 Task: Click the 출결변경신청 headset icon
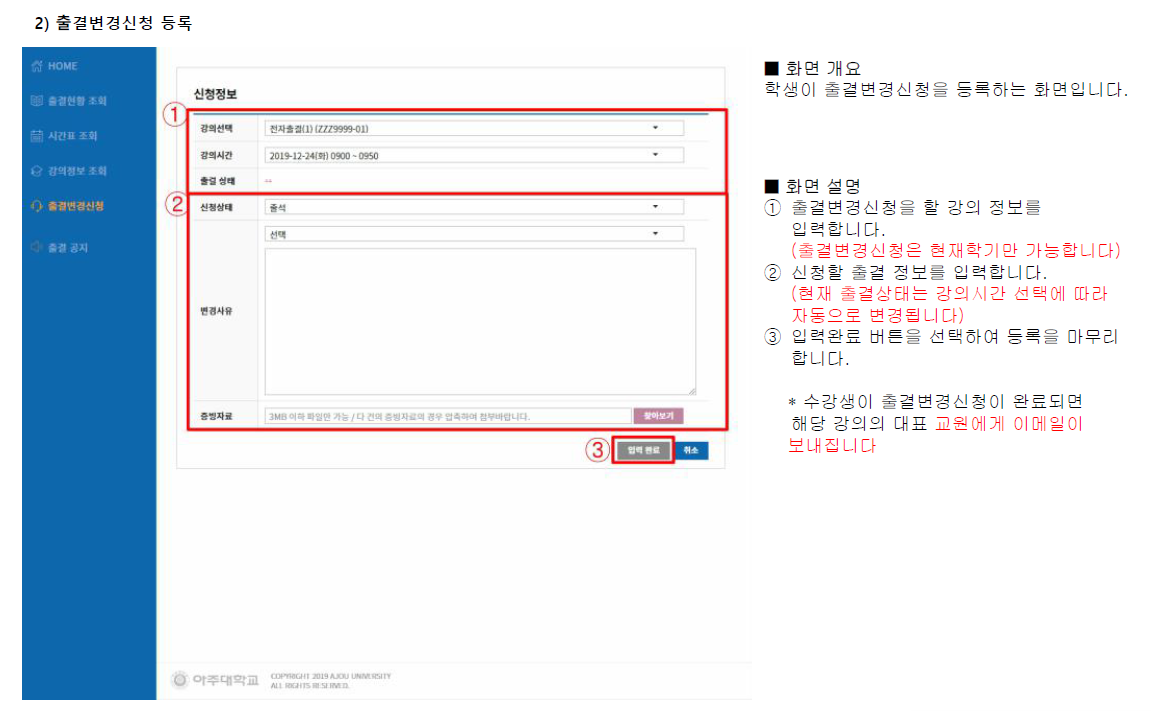37,206
